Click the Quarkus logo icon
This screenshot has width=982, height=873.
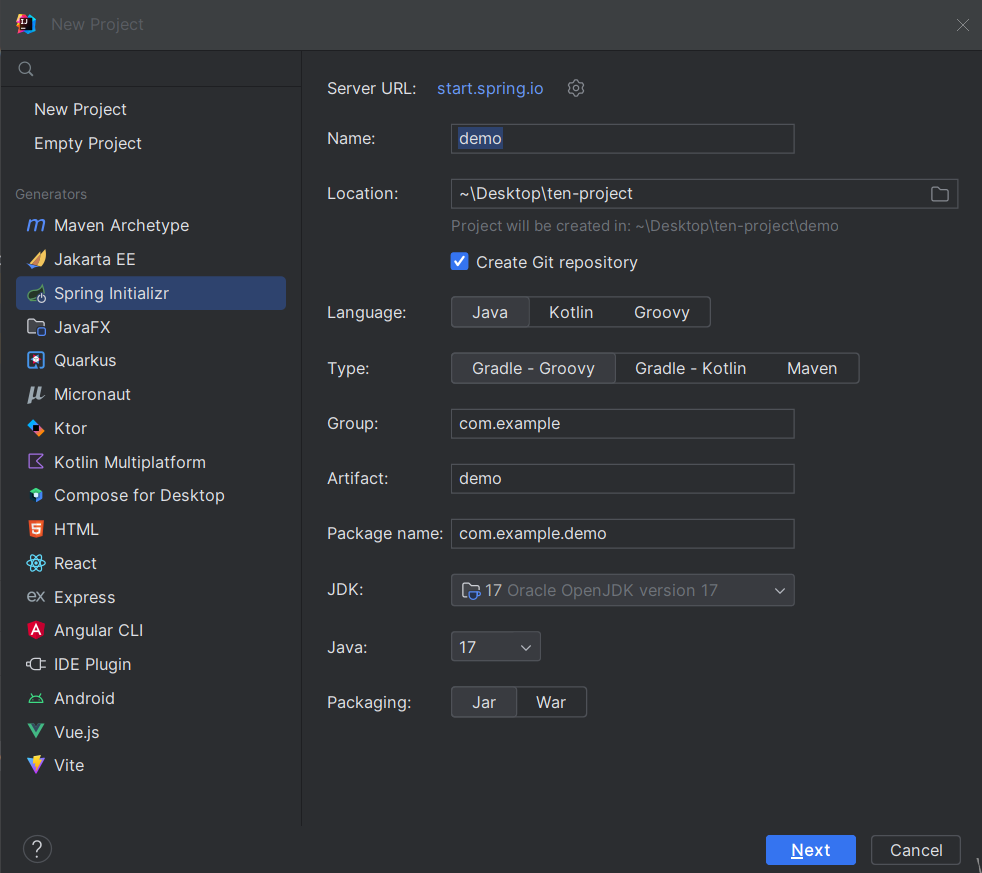36,360
